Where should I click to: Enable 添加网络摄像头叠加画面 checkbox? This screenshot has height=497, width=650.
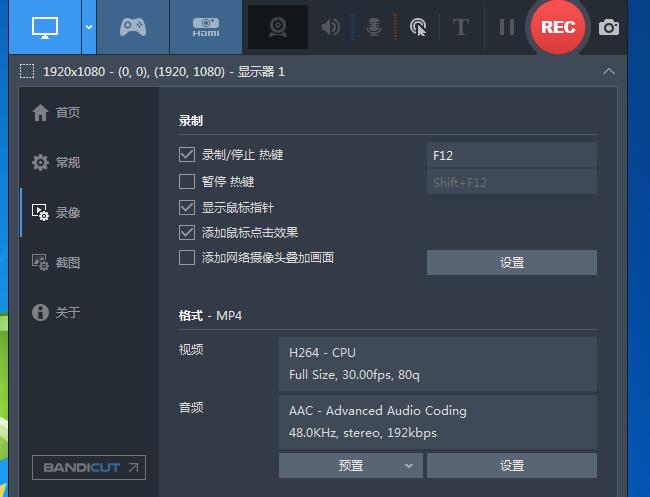pyautogui.click(x=187, y=257)
